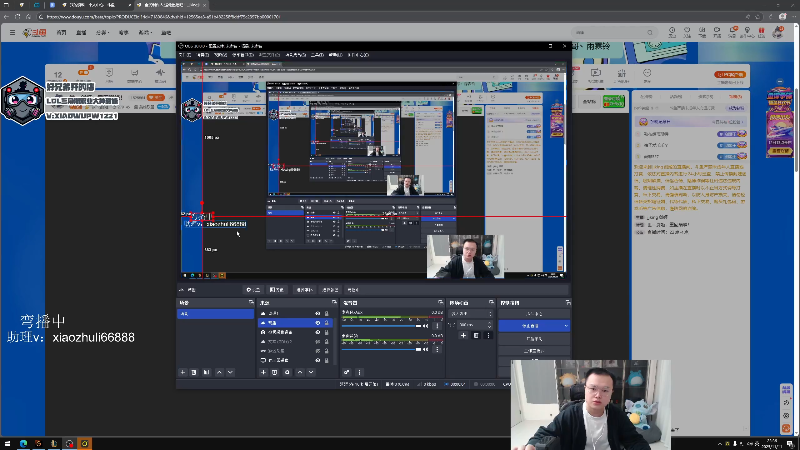Add a new scene in the OBS Scenes panel
The width and height of the screenshot is (800, 450).
click(x=183, y=372)
